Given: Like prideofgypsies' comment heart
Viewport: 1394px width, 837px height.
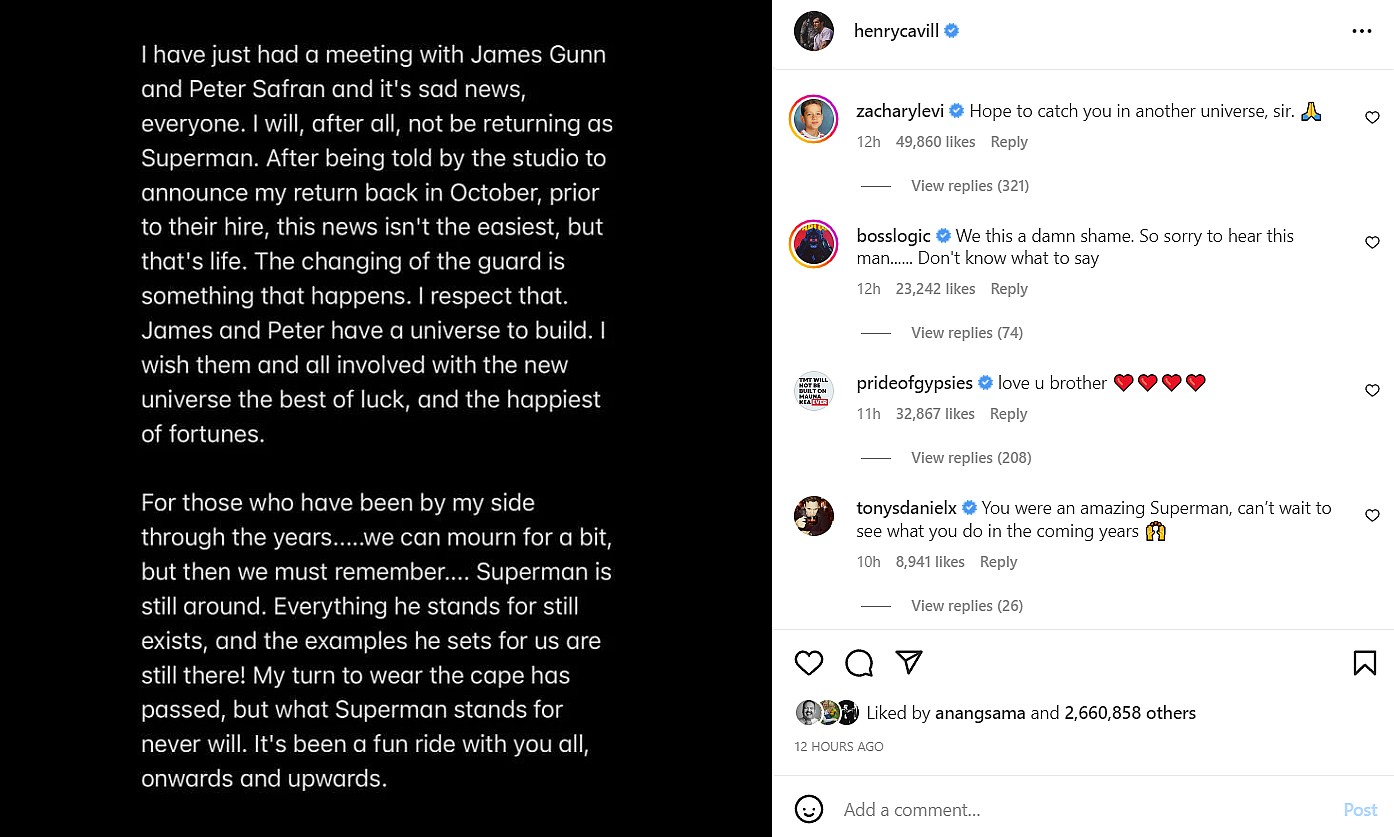Looking at the screenshot, I should pos(1372,390).
